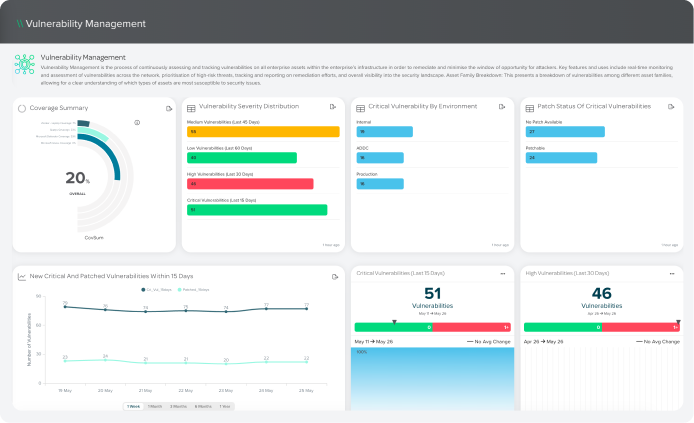Click the green Low Vulnerabilities bar
The height and width of the screenshot is (423, 694).
242,158
